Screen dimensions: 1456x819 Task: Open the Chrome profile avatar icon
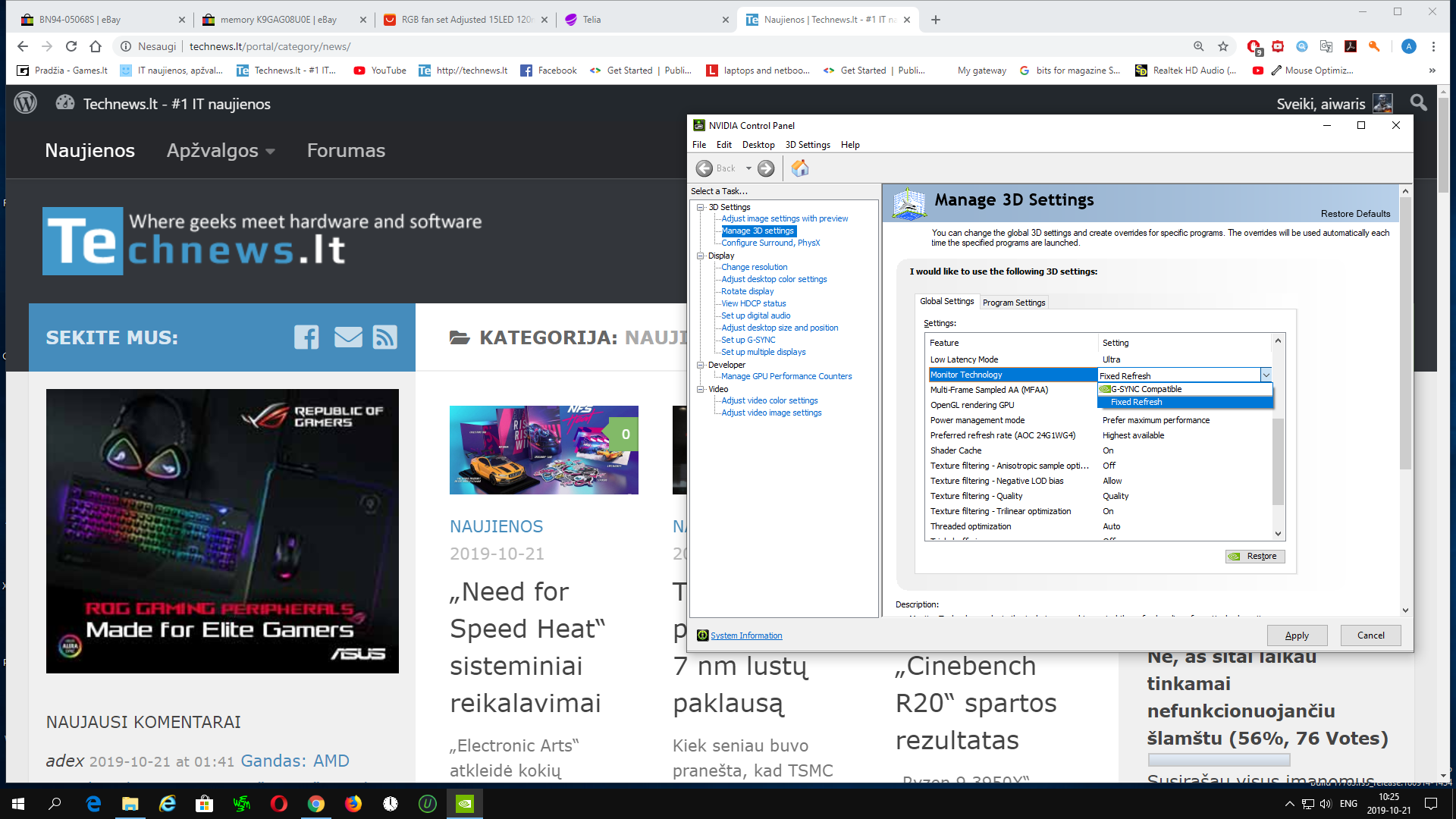pyautogui.click(x=1409, y=46)
